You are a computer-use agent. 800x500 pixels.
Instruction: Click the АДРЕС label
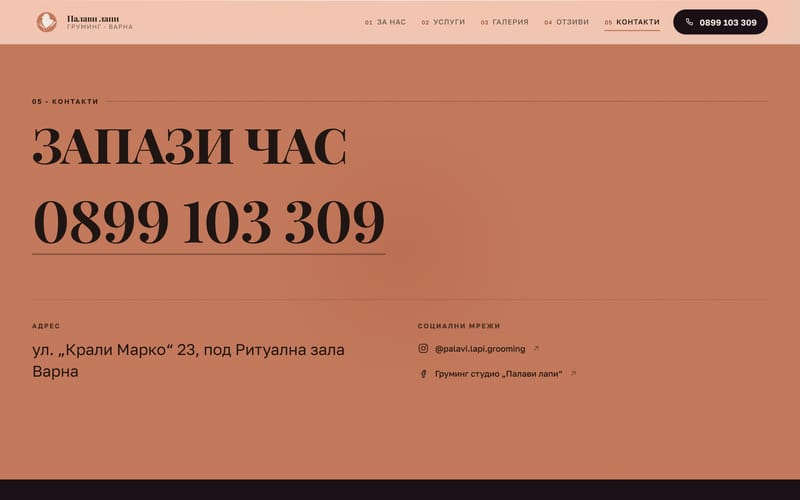point(46,326)
